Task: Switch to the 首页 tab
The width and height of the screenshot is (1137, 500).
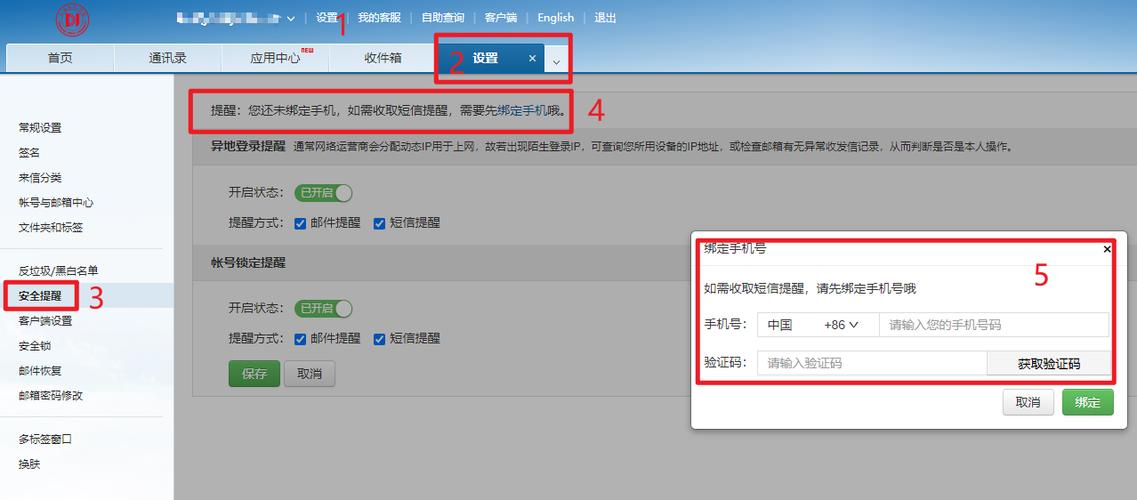Action: (60, 59)
